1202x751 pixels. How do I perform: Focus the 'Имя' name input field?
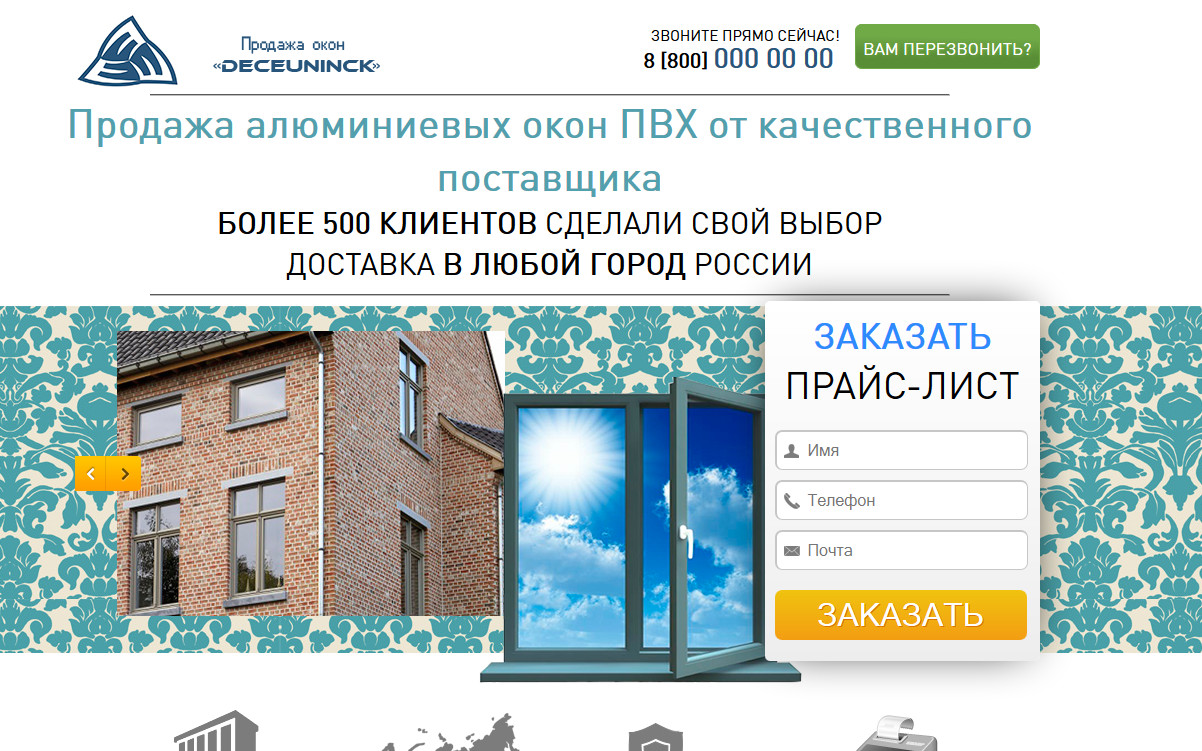tap(901, 450)
